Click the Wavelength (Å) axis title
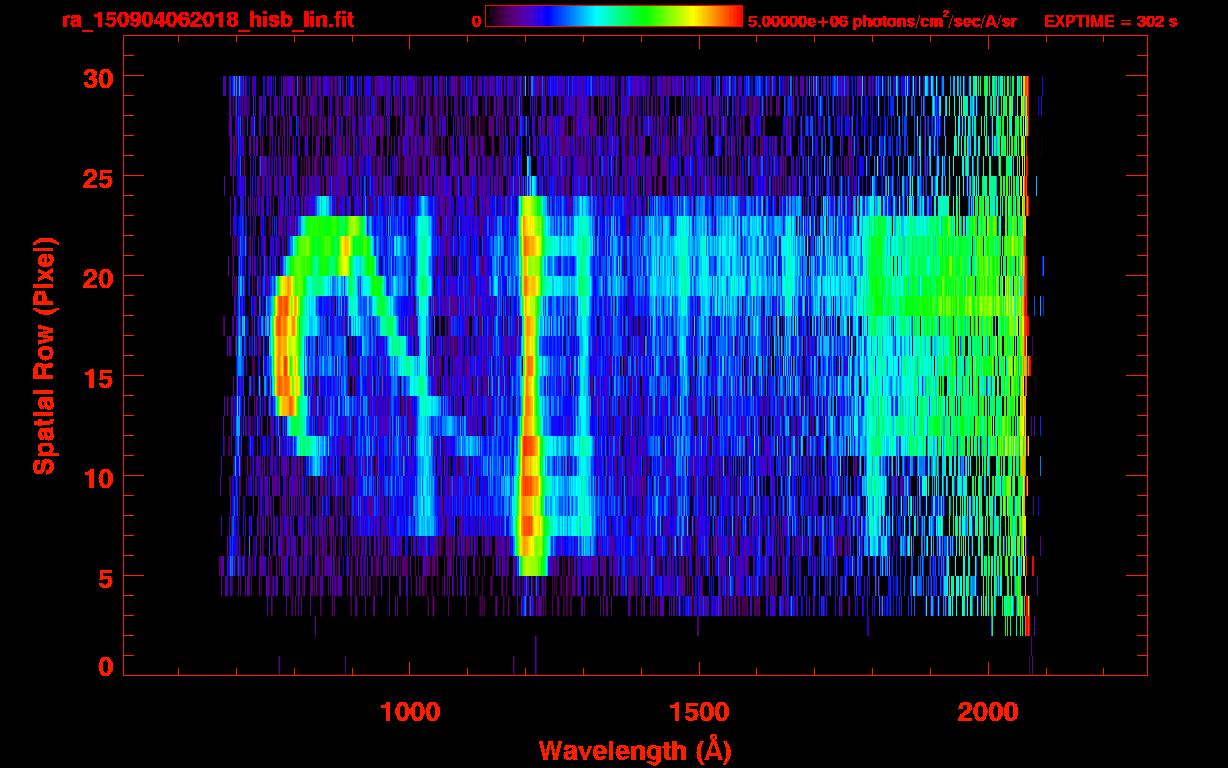 [642, 750]
